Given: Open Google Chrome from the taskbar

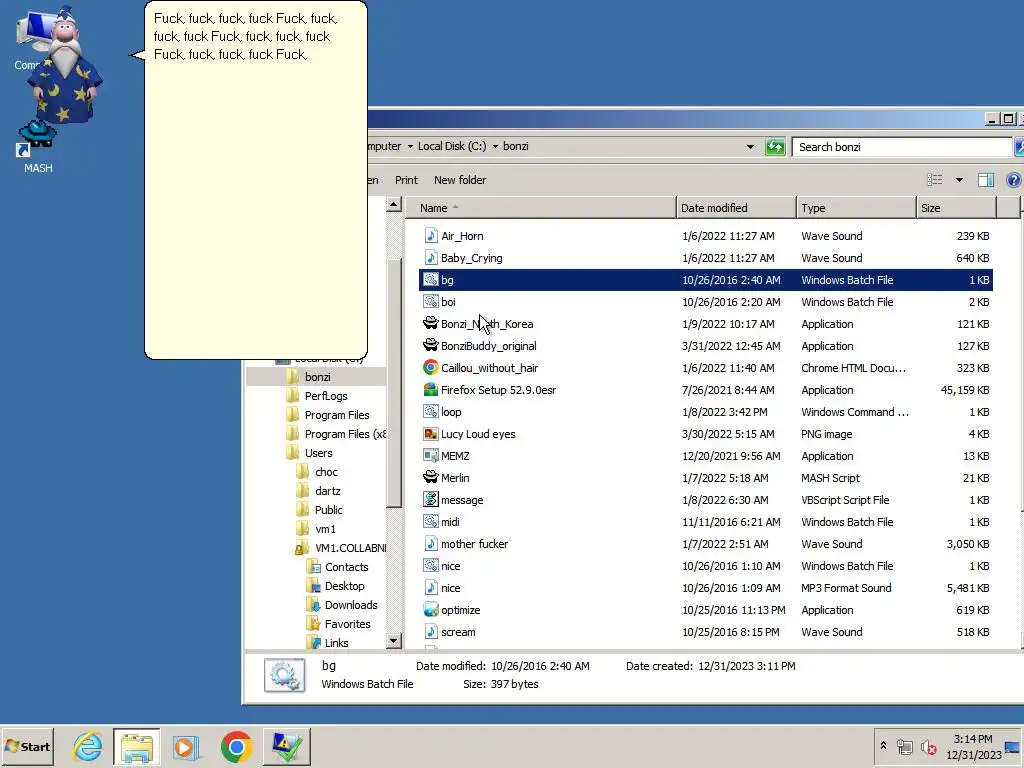Looking at the screenshot, I should [236, 746].
